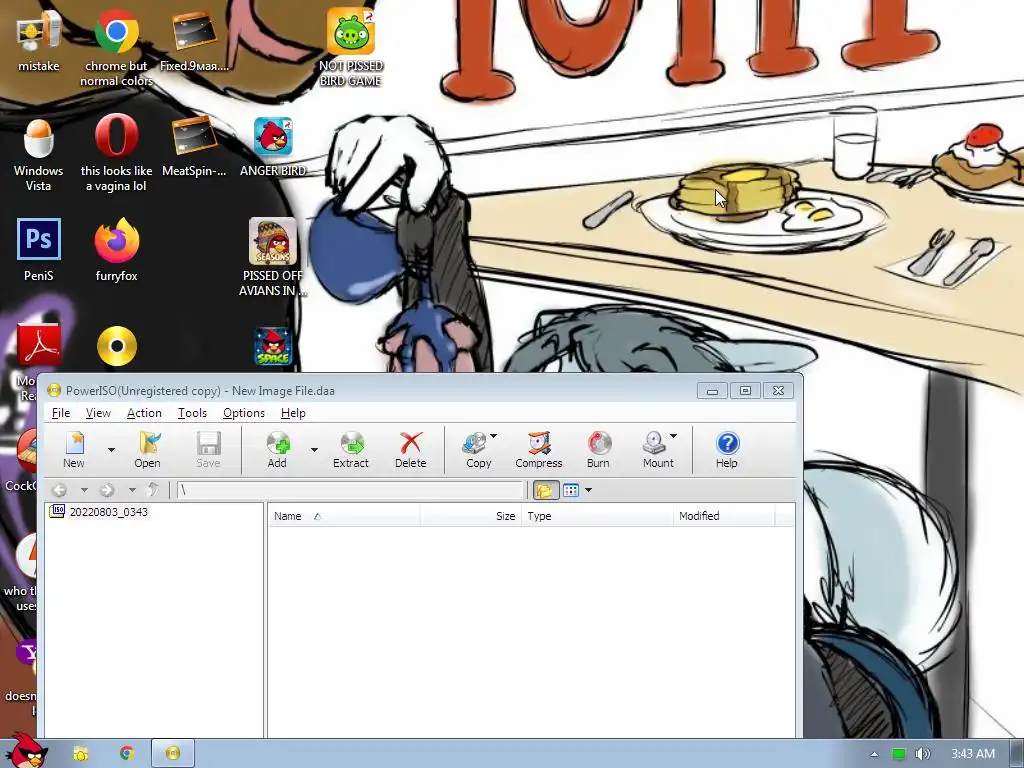
Task: Select the 'NOT PISSED BIRD GAME' desktop icon
Action: click(351, 47)
